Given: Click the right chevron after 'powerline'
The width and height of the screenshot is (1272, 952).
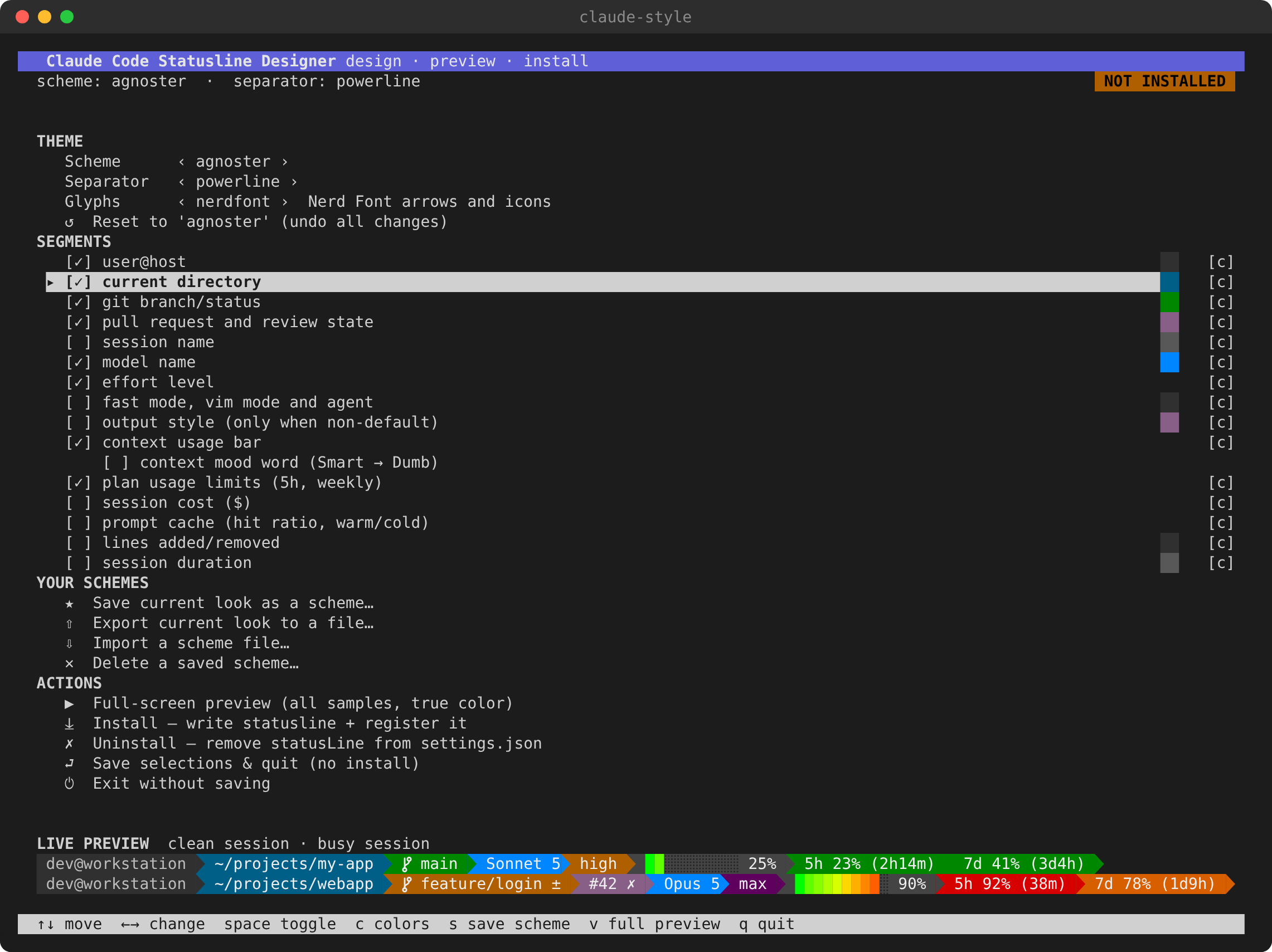Looking at the screenshot, I should 294,182.
